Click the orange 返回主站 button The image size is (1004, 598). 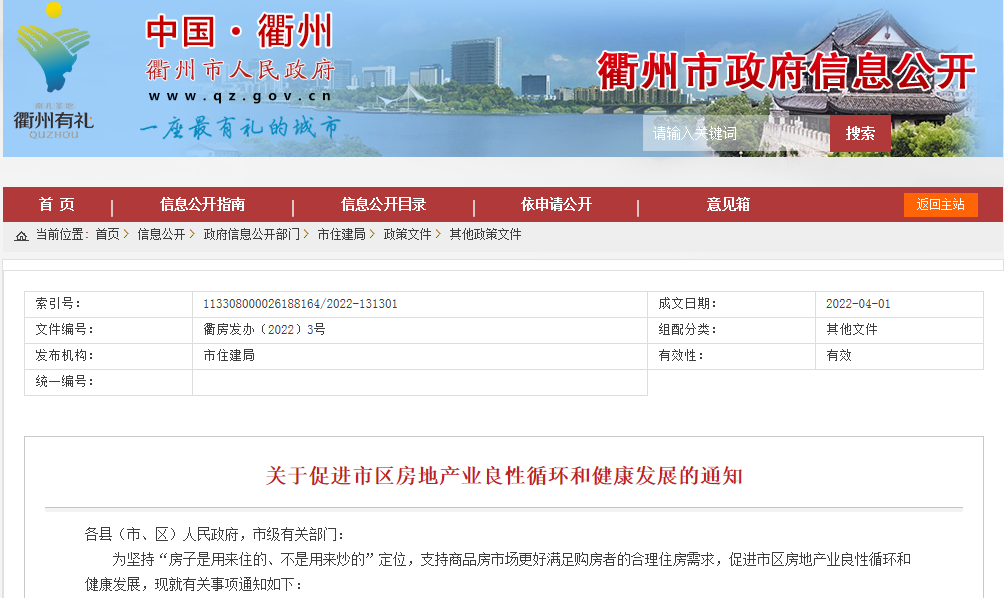click(940, 204)
